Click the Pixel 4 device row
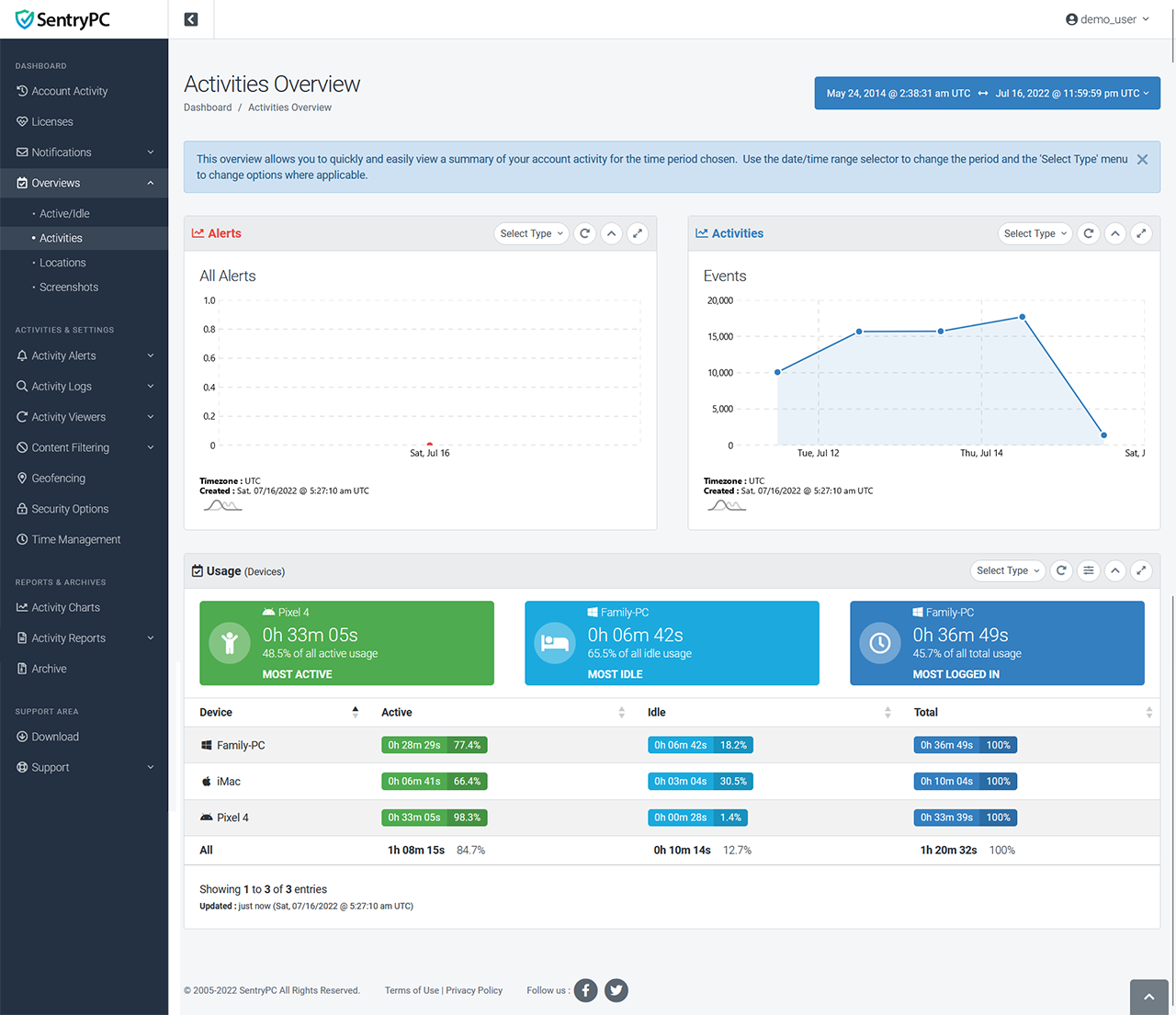 pos(672,818)
